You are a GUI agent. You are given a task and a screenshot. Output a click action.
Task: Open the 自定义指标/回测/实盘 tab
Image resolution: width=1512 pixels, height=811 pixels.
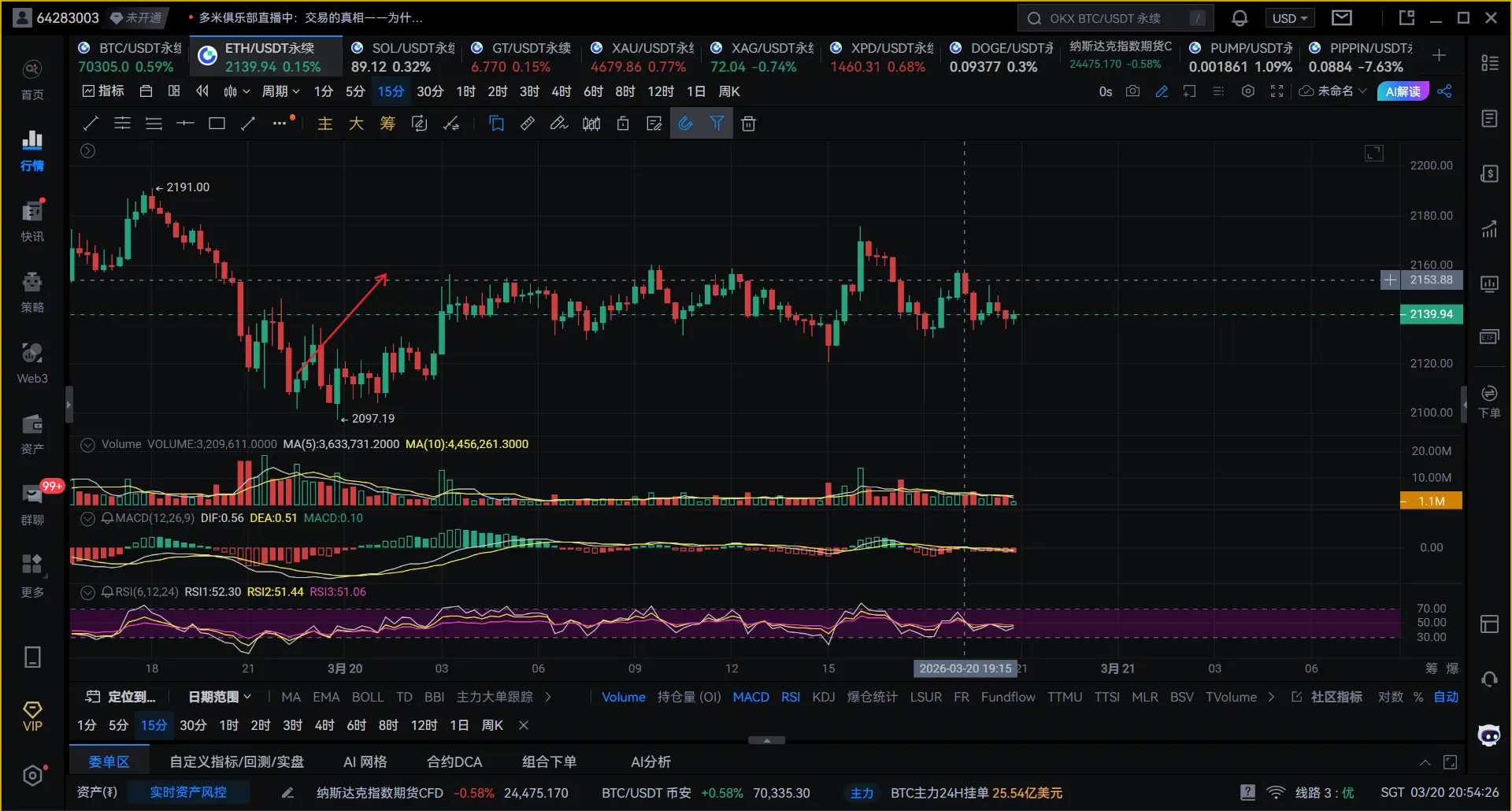(x=237, y=762)
